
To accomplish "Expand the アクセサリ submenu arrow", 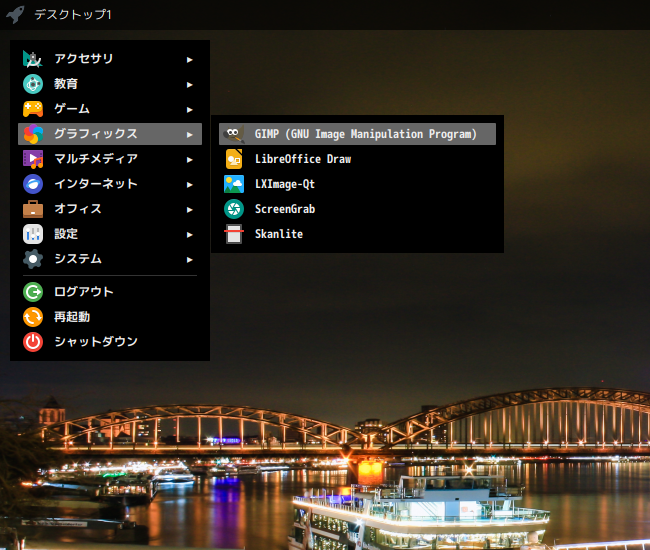I will click(189, 60).
